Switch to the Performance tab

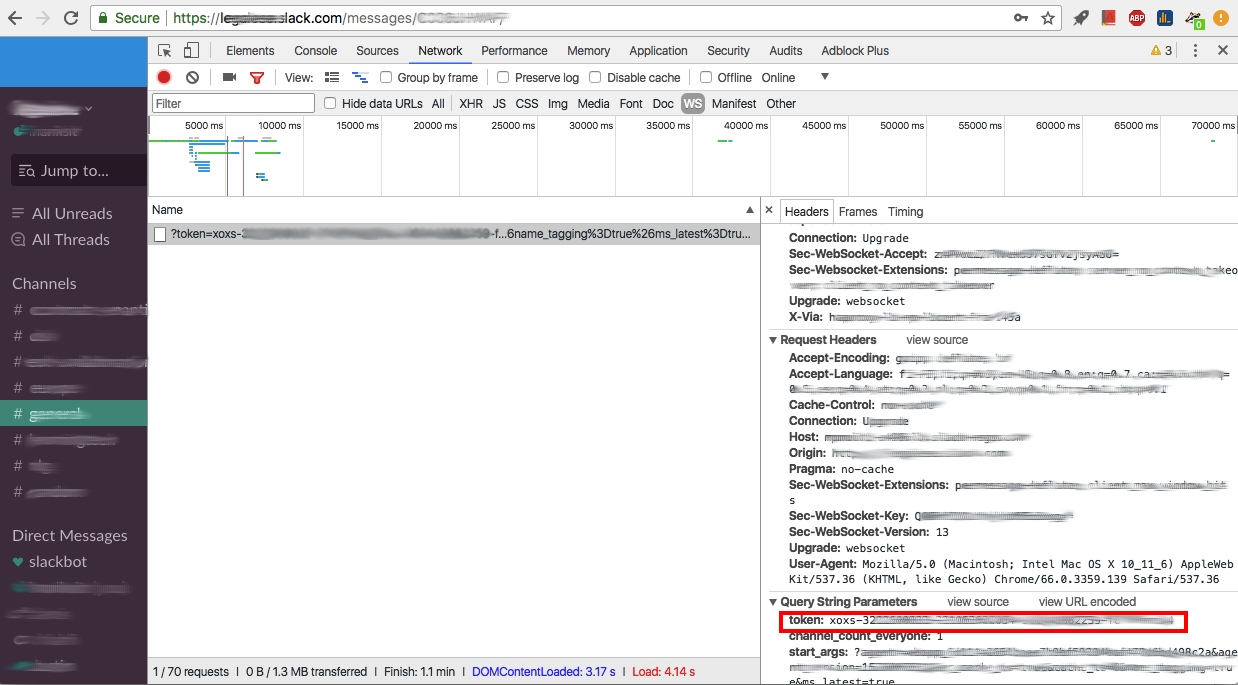coord(514,51)
